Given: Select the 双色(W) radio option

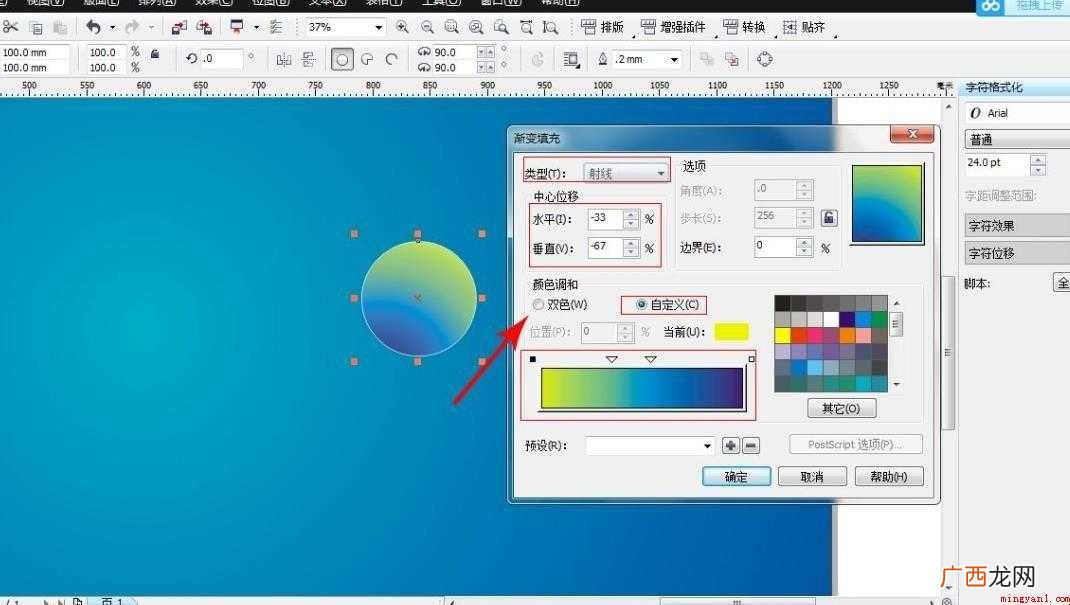Looking at the screenshot, I should pos(538,304).
